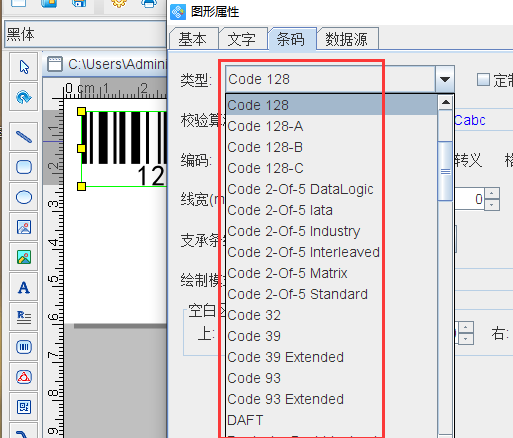Image resolution: width=513 pixels, height=438 pixels.
Task: Choose Code 39 barcode type
Action: 332,336
